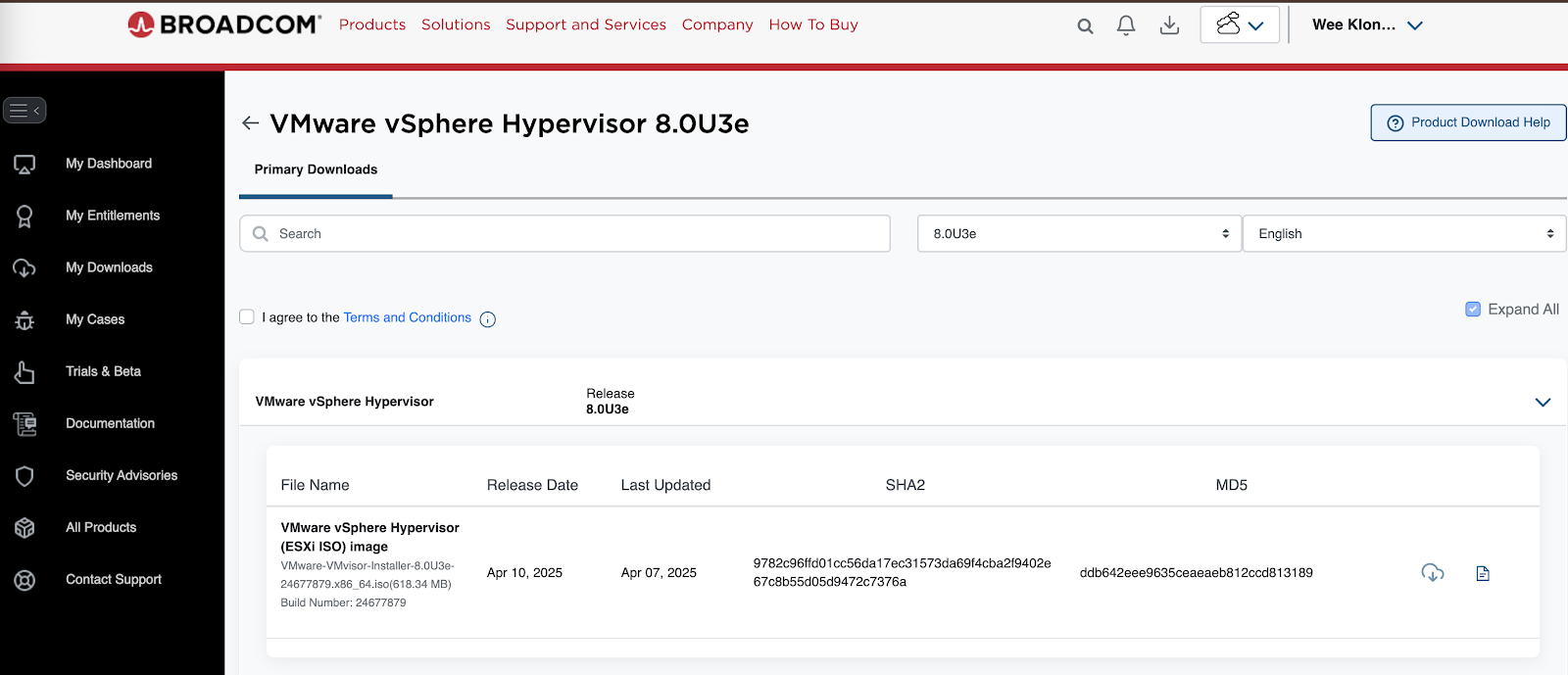This screenshot has height=675, width=1568.
Task: Click the search icon in search field
Action: coord(261,234)
